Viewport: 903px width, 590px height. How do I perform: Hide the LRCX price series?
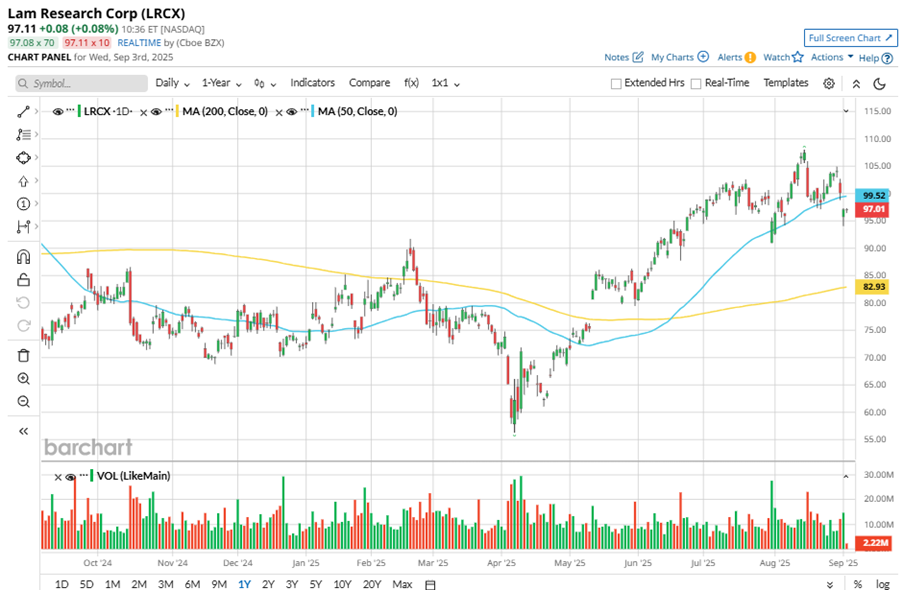click(x=58, y=112)
